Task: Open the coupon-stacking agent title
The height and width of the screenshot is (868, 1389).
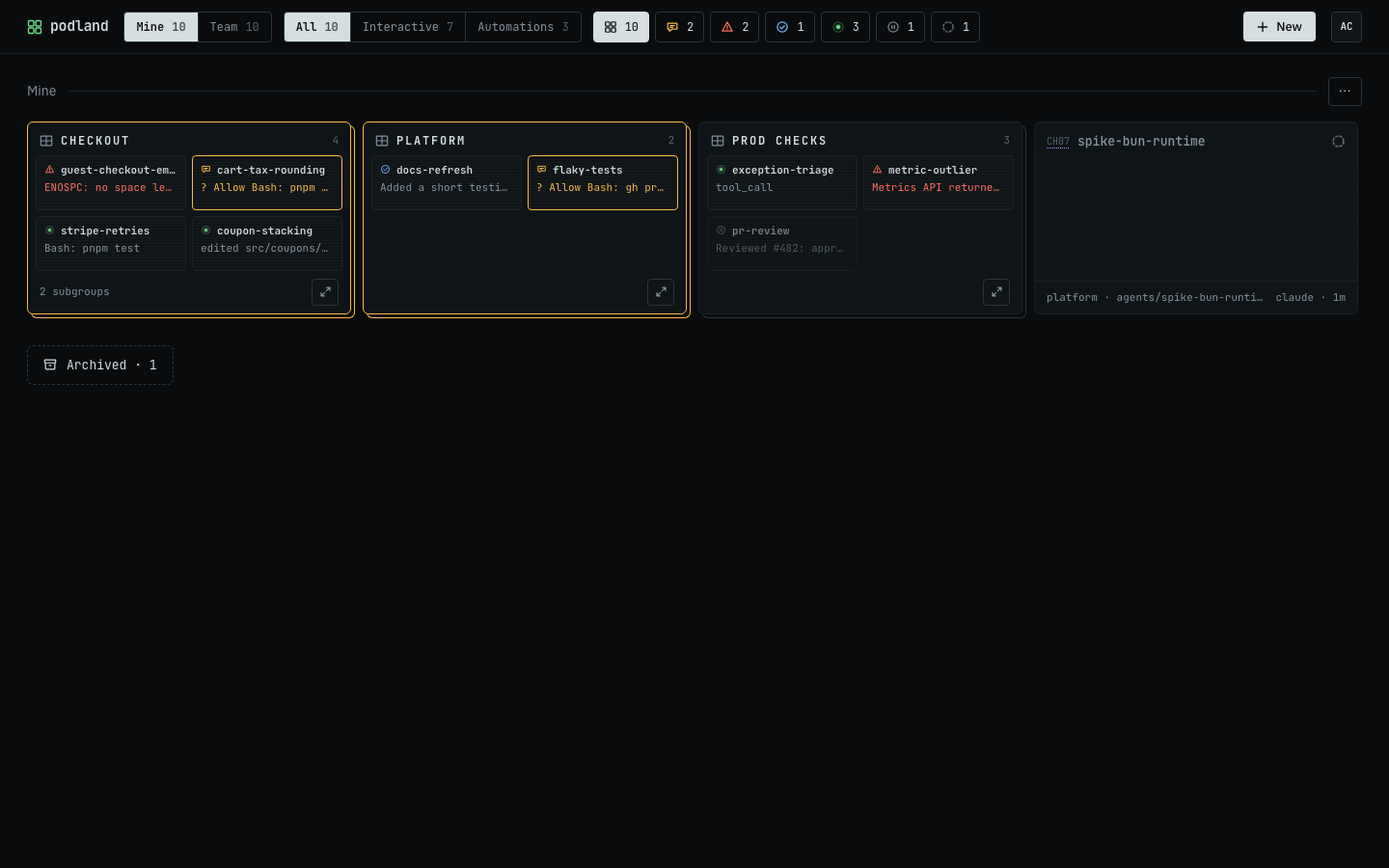Action: 264,231
